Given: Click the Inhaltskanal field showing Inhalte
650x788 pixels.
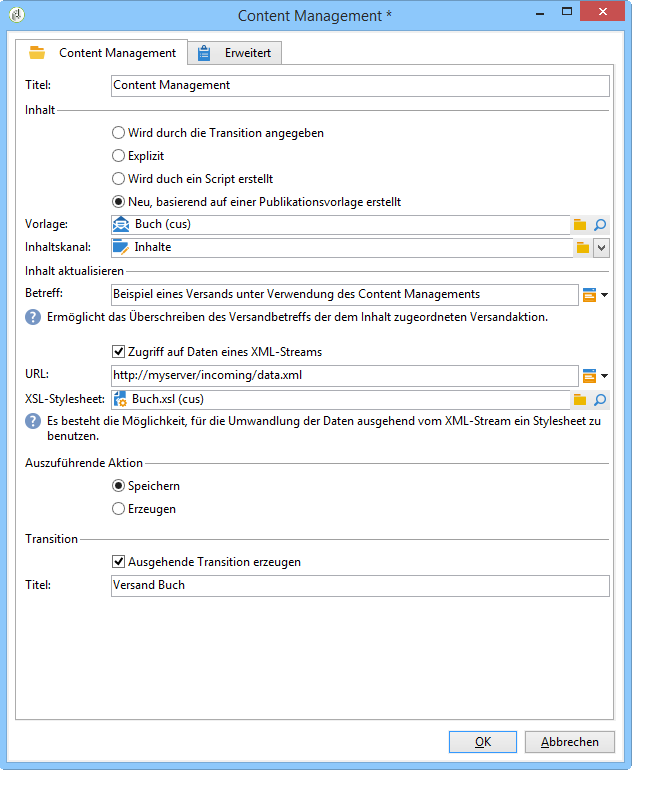Looking at the screenshot, I should pos(342,248).
